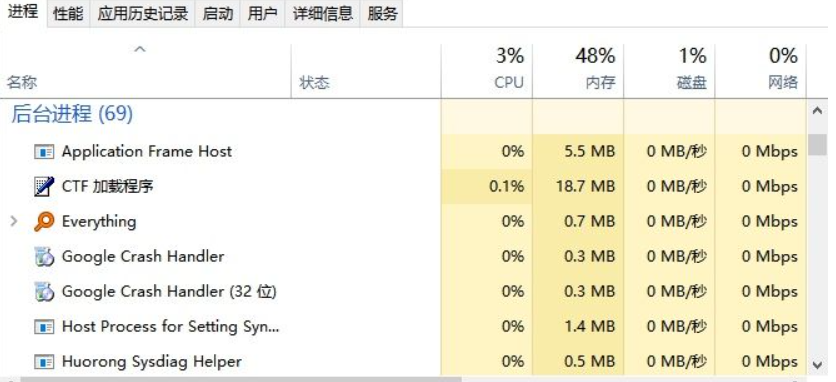Sort by 磁盘 usage column header
Image resolution: width=836 pixels, height=382 pixels.
click(669, 69)
